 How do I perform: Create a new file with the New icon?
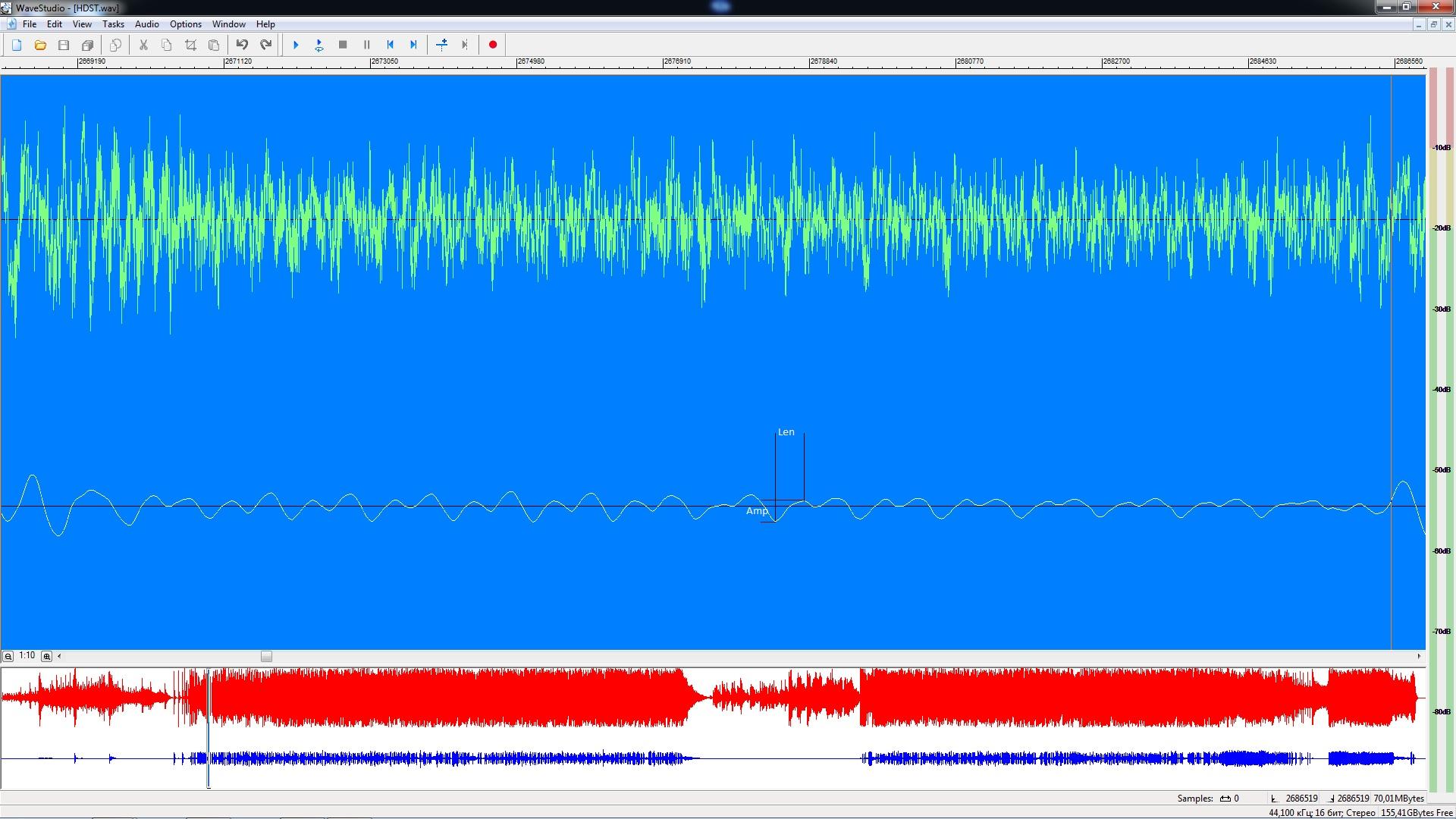point(17,45)
